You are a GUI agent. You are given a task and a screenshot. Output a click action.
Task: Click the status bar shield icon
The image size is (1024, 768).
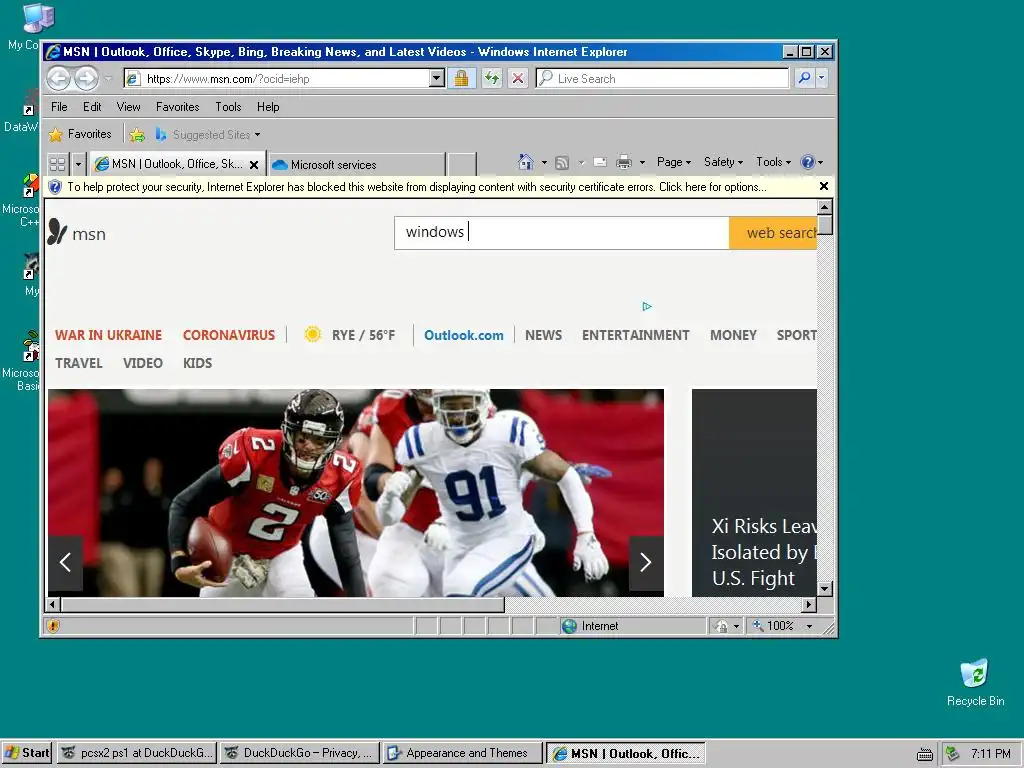(54, 626)
